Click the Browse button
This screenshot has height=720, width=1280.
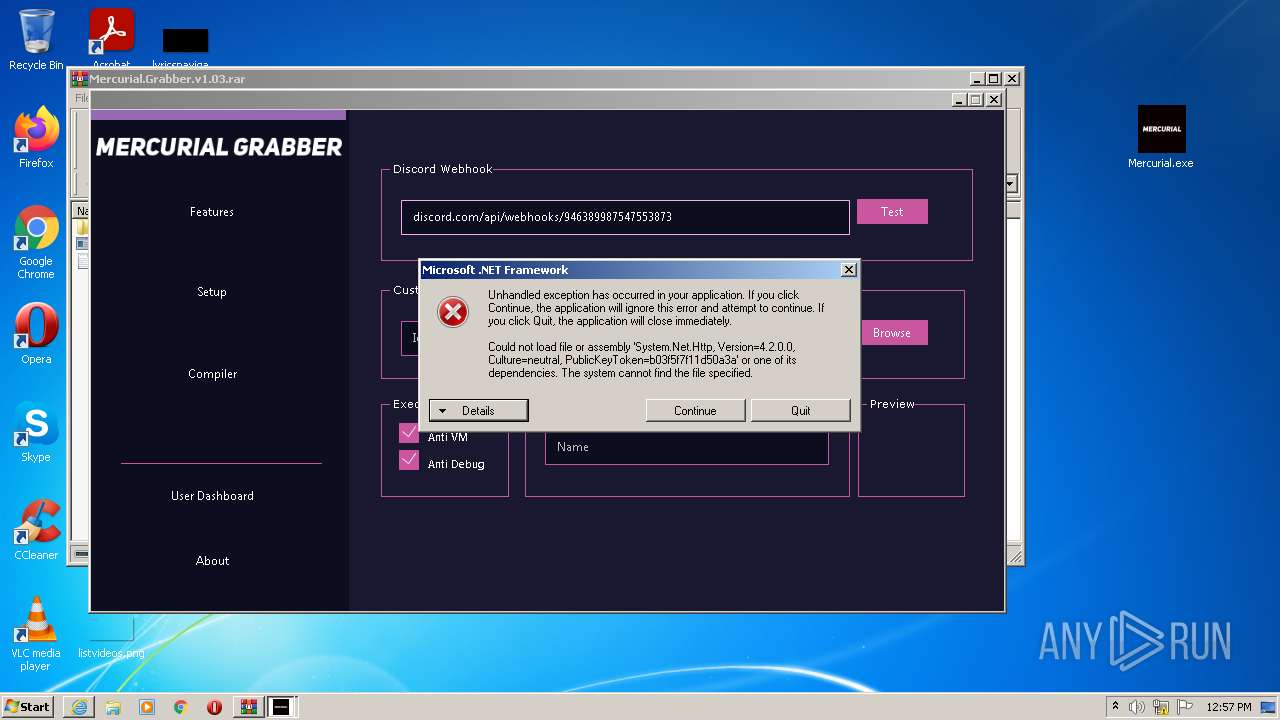coord(892,333)
